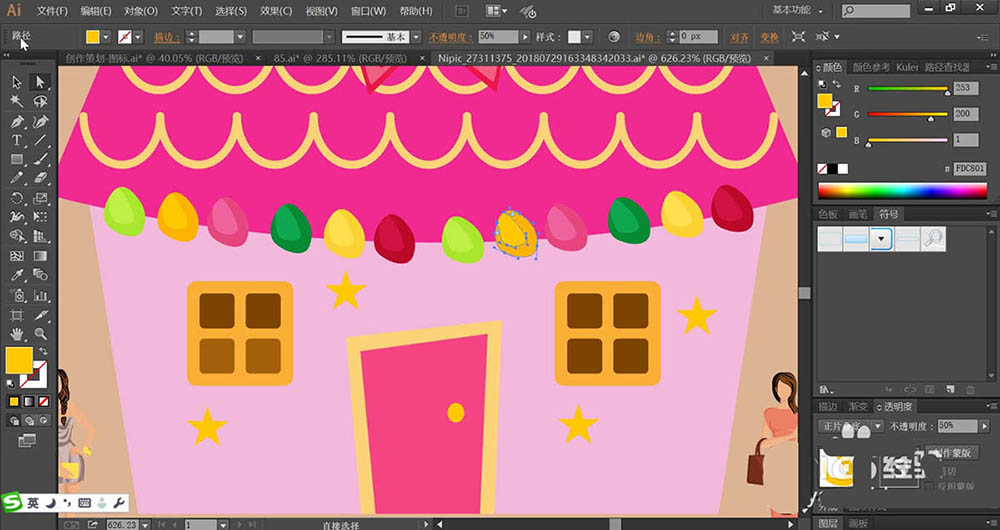Open the fill color dropdown in control bar
Viewport: 1000px width, 530px height.
pyautogui.click(x=107, y=37)
